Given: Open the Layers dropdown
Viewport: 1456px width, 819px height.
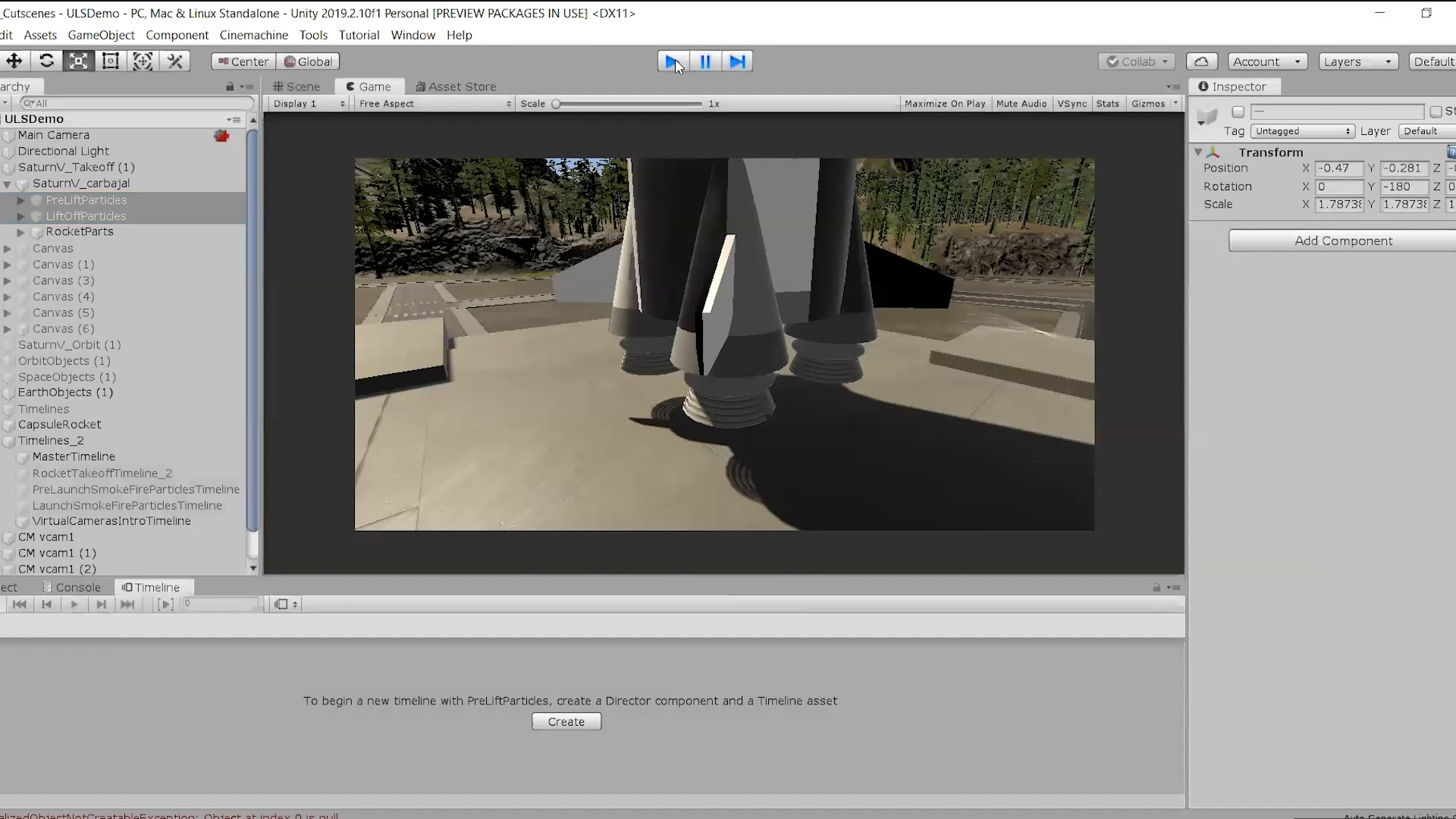Looking at the screenshot, I should point(1357,61).
